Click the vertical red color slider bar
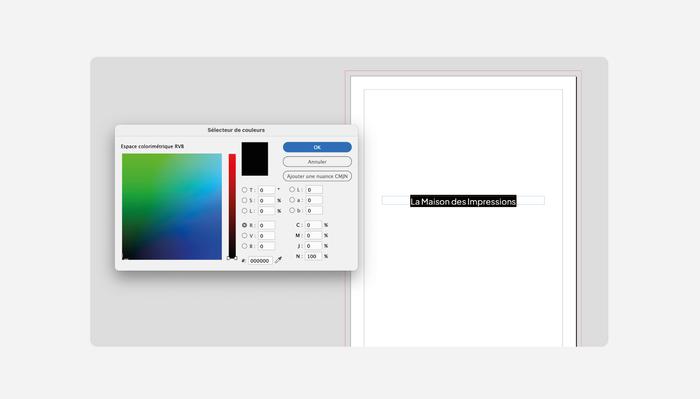700x399 pixels. [x=232, y=206]
